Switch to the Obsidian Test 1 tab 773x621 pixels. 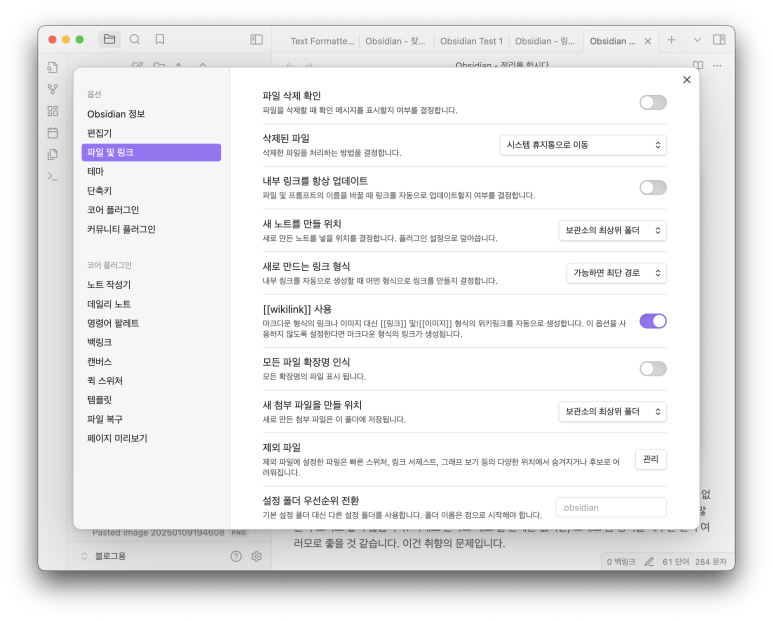471,41
